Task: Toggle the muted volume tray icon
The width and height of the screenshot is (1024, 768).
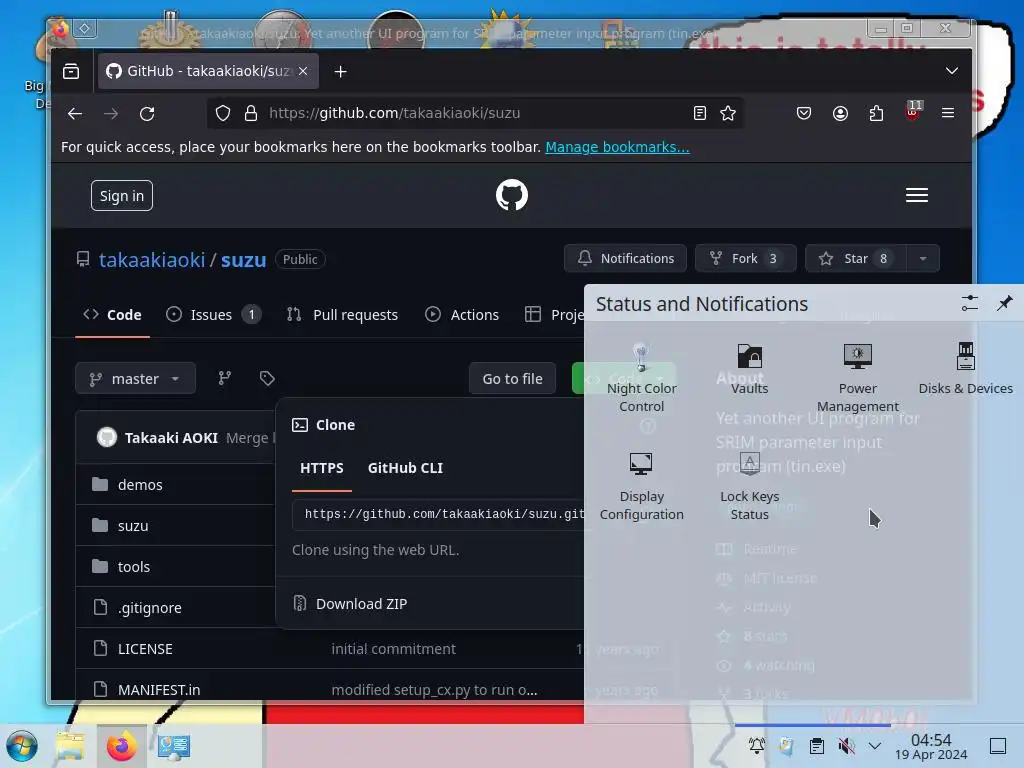Action: coord(846,746)
